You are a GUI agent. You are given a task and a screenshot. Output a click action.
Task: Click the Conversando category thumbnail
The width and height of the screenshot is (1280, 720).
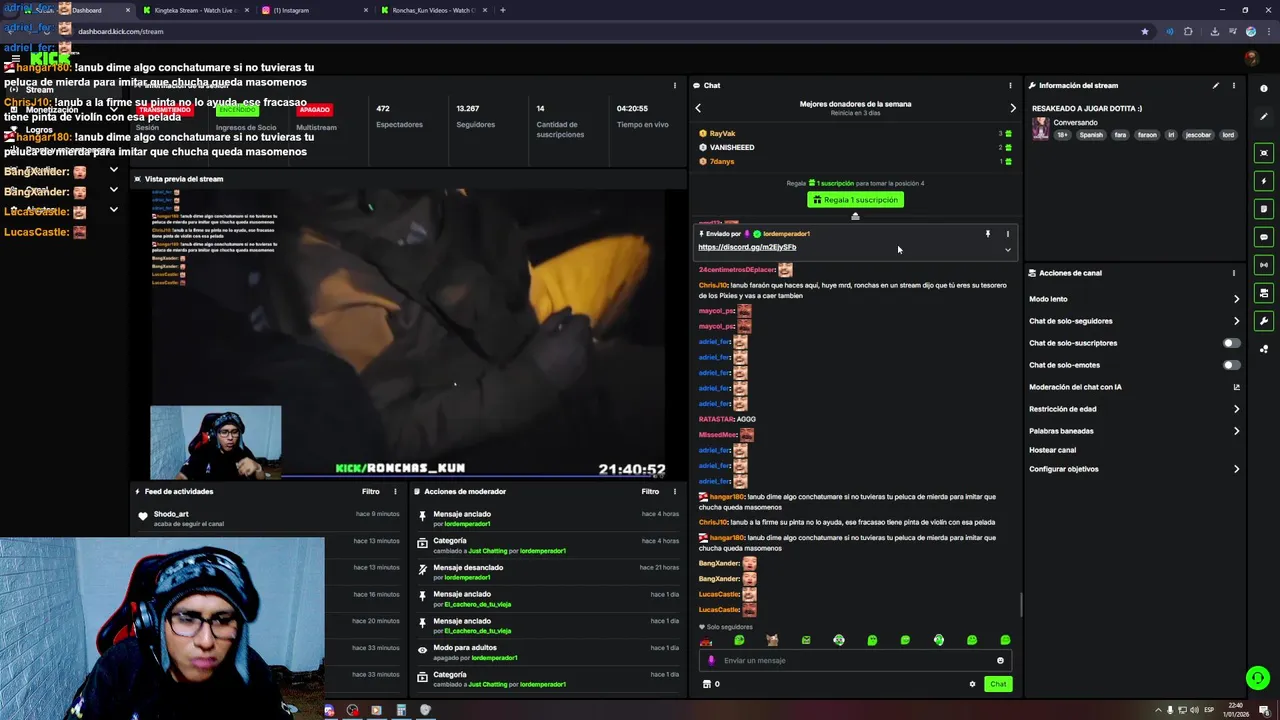[x=1041, y=129]
